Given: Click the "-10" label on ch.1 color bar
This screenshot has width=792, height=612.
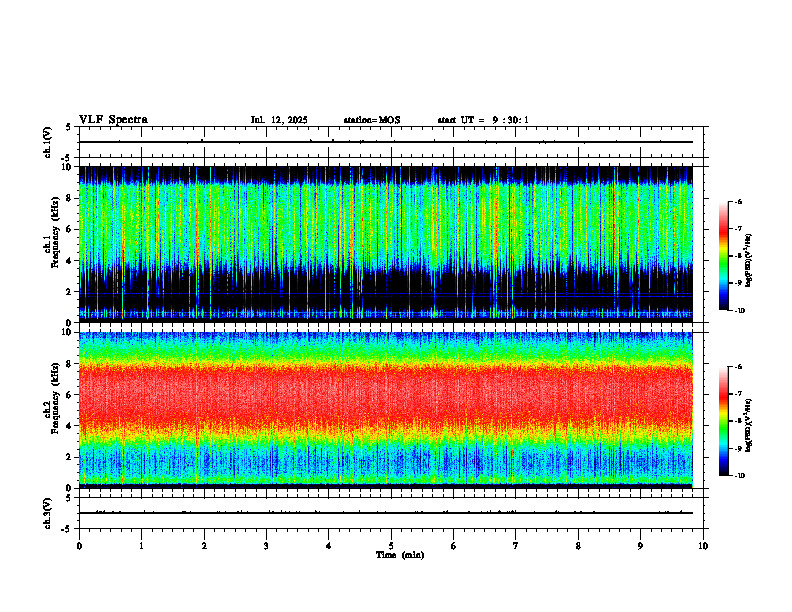Looking at the screenshot, I should [x=740, y=311].
